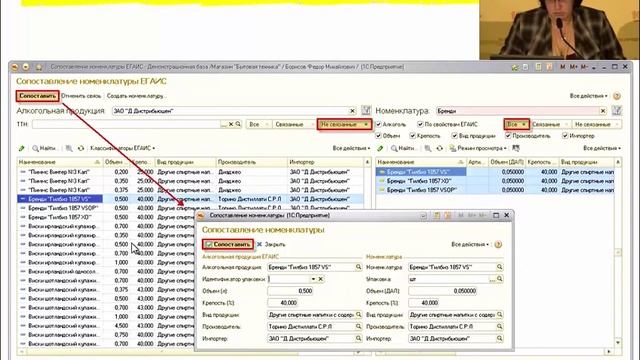Cancel search in the left list toolbar

[69, 148]
